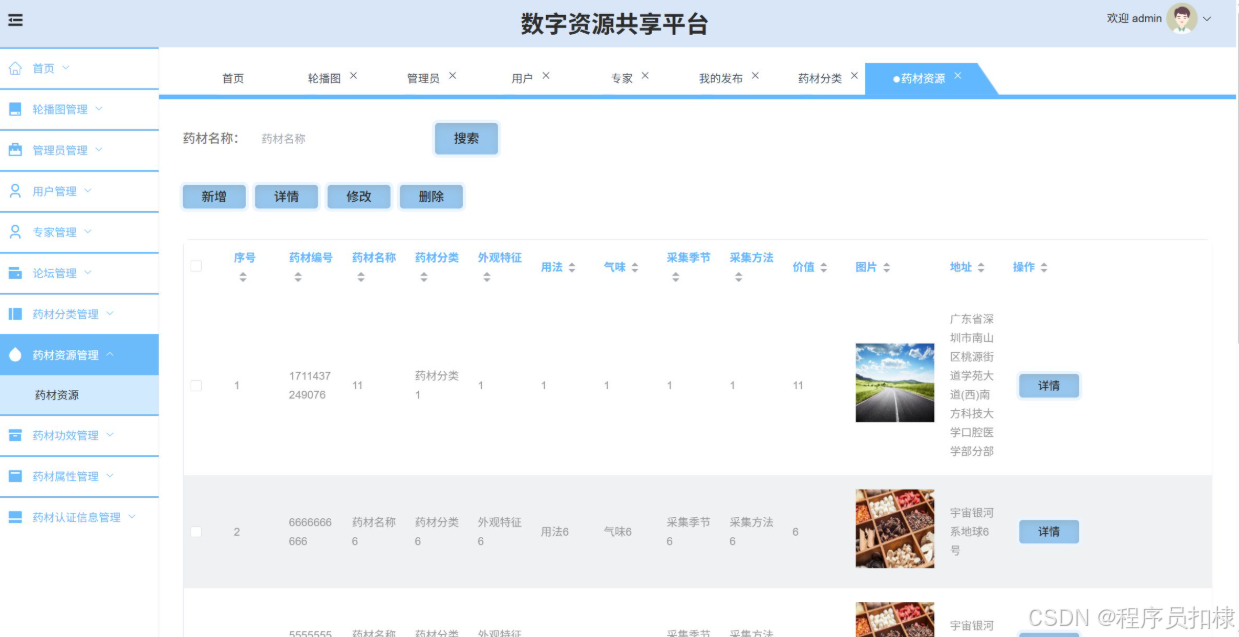Image resolution: width=1239 pixels, height=637 pixels.
Task: Sort table by 药材编号 column
Action: pyautogui.click(x=298, y=277)
